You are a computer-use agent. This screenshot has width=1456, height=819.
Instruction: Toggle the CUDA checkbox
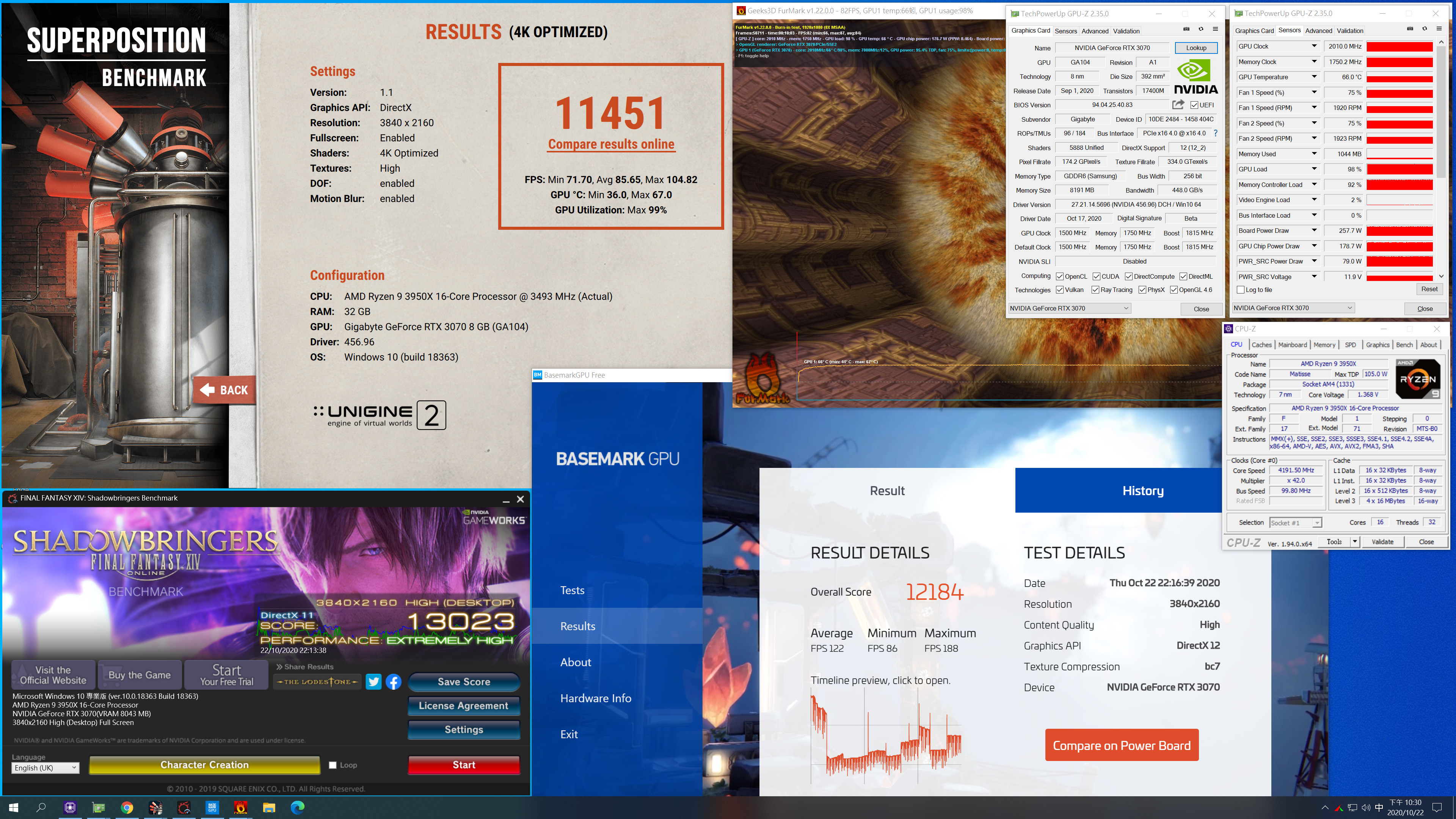(1097, 276)
